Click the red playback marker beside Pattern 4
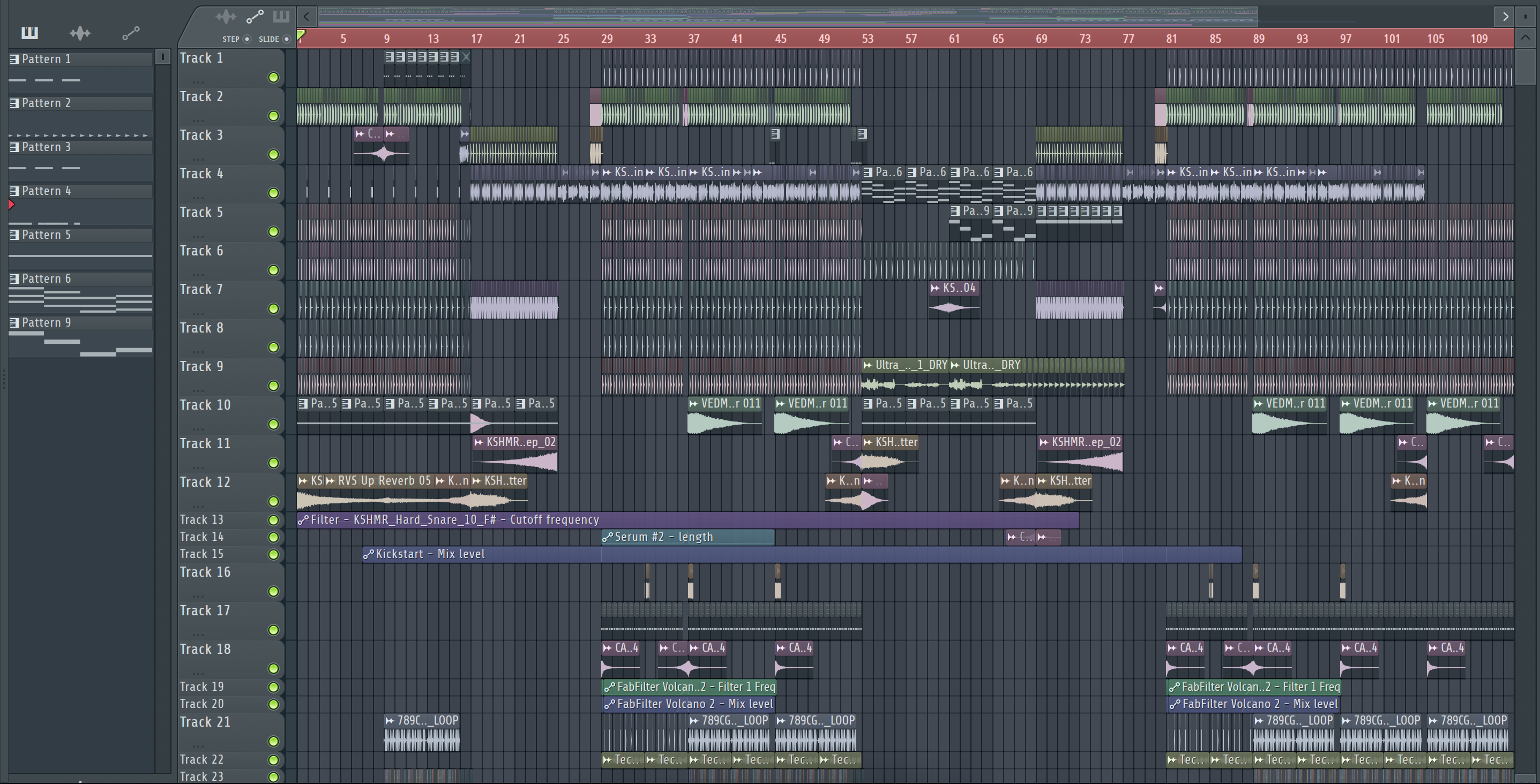Screen dimensions: 1540x784 pyautogui.click(x=11, y=205)
